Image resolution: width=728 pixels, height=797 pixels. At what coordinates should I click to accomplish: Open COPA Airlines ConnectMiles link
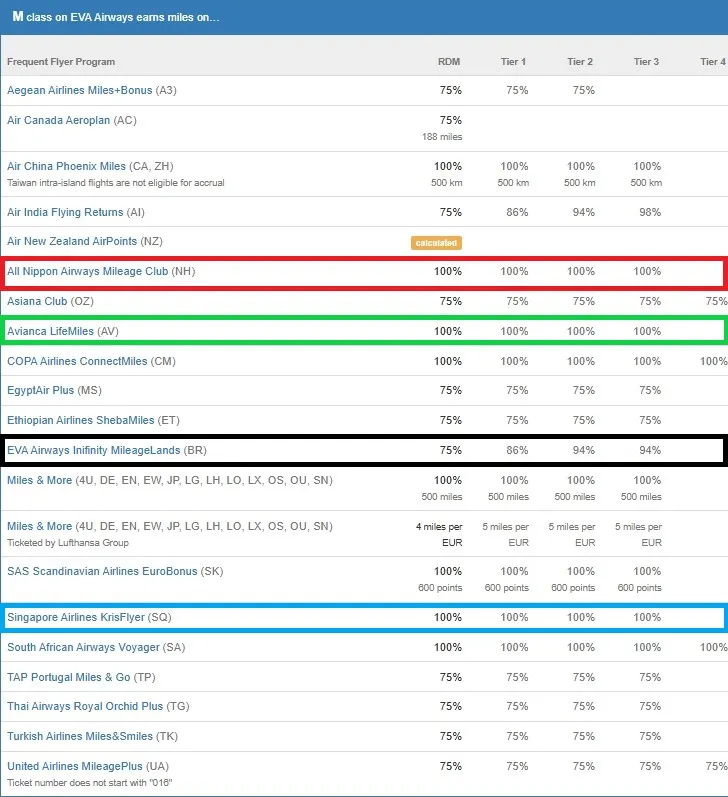(77, 361)
